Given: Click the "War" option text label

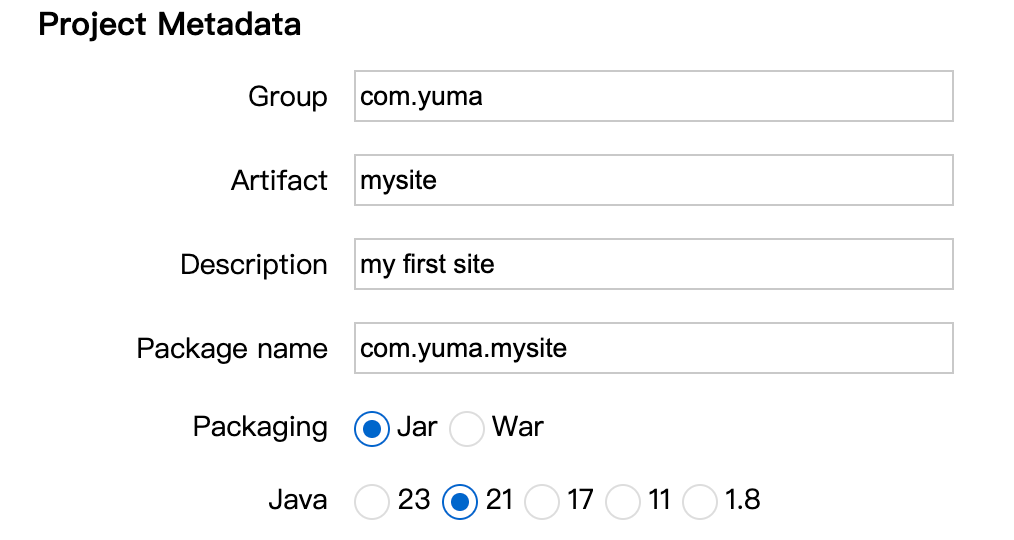Looking at the screenshot, I should (517, 427).
